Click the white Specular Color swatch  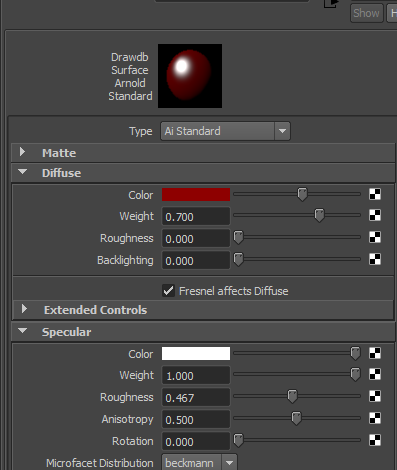tap(196, 354)
